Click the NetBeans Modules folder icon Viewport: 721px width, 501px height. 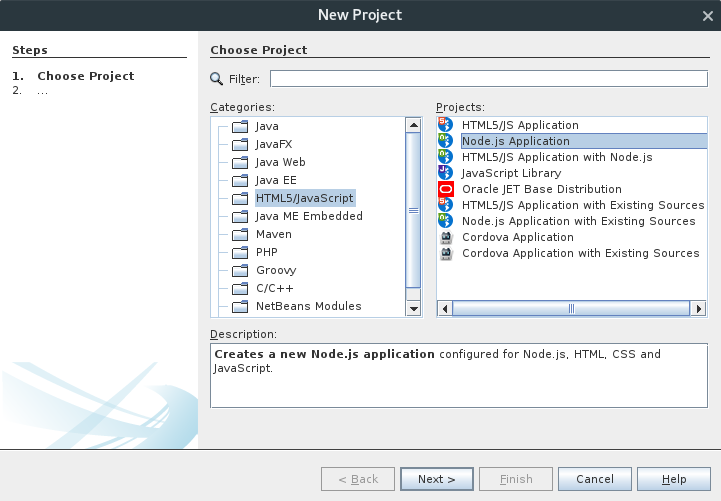click(240, 306)
